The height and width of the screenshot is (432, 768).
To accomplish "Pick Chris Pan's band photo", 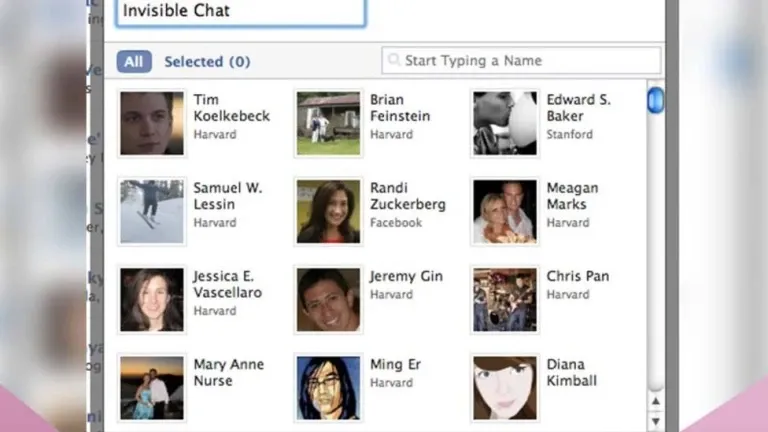I will (504, 300).
